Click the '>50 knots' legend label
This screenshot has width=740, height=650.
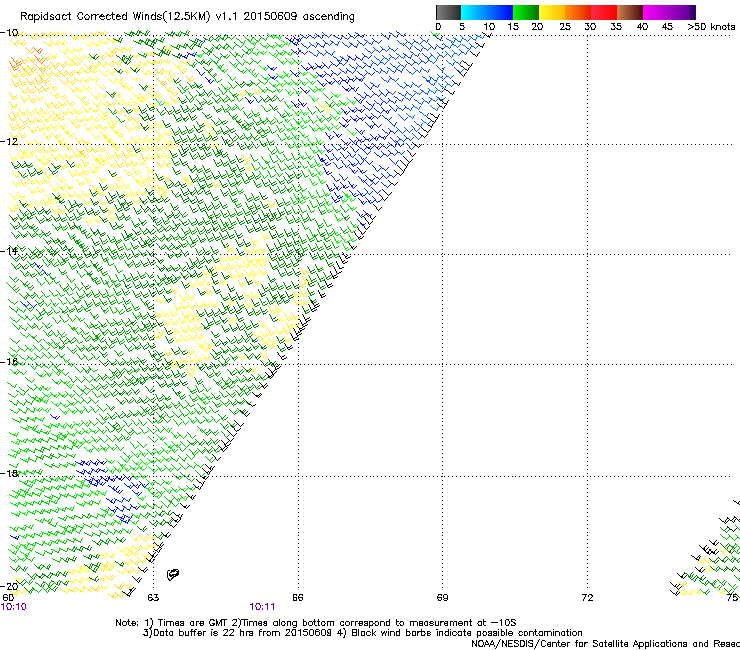pos(711,27)
